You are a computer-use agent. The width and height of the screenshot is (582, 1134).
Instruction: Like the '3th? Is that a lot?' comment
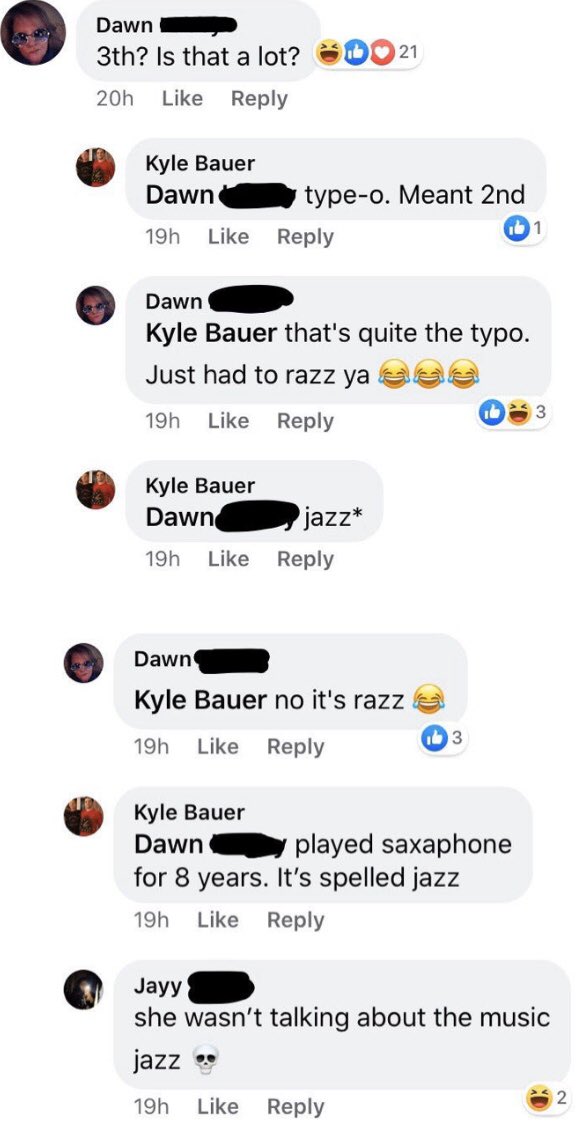pyautogui.click(x=182, y=98)
